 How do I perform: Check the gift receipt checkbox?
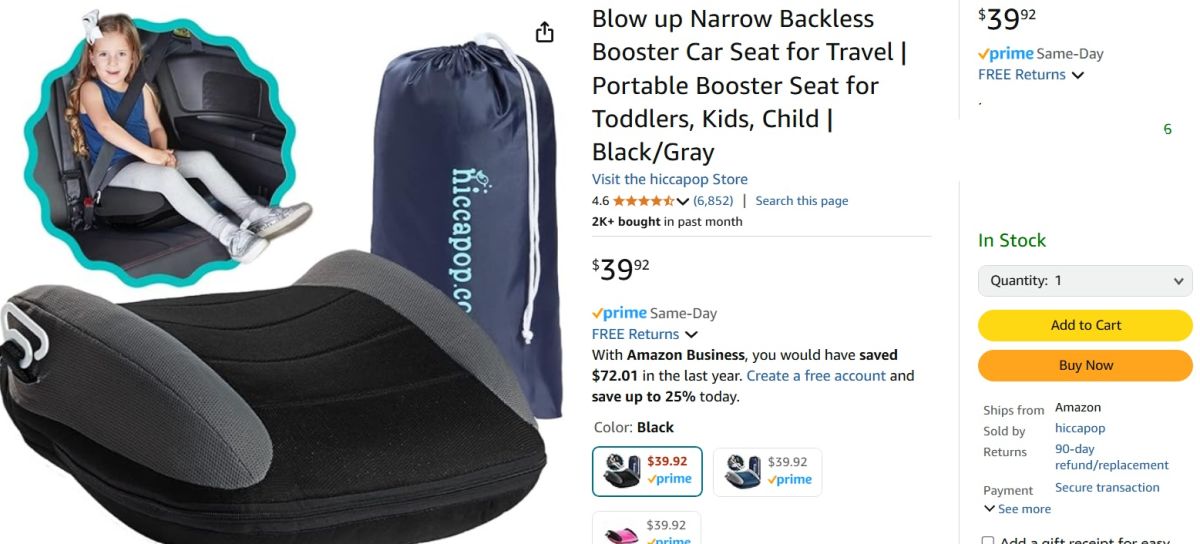(x=988, y=541)
